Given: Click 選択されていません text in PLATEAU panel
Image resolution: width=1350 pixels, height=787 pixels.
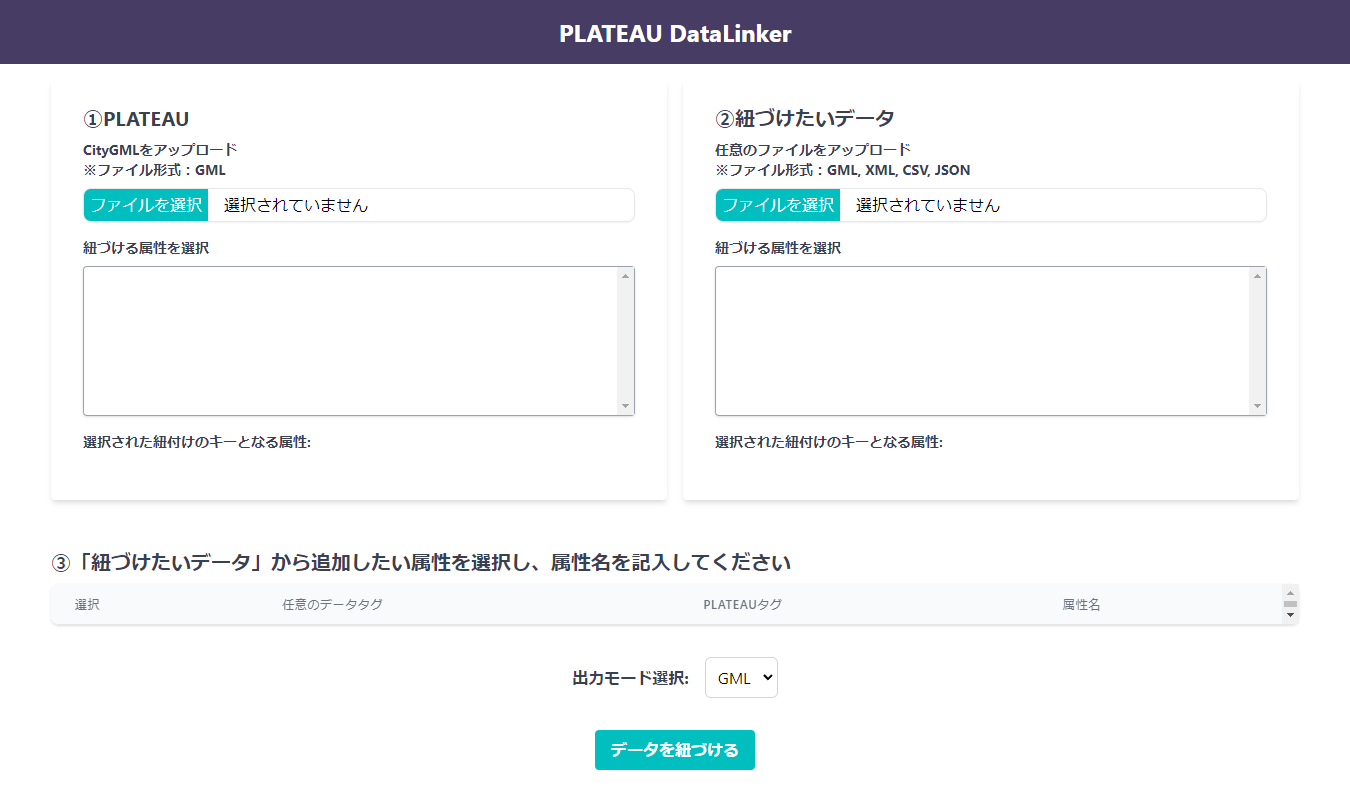Looking at the screenshot, I should [296, 205].
